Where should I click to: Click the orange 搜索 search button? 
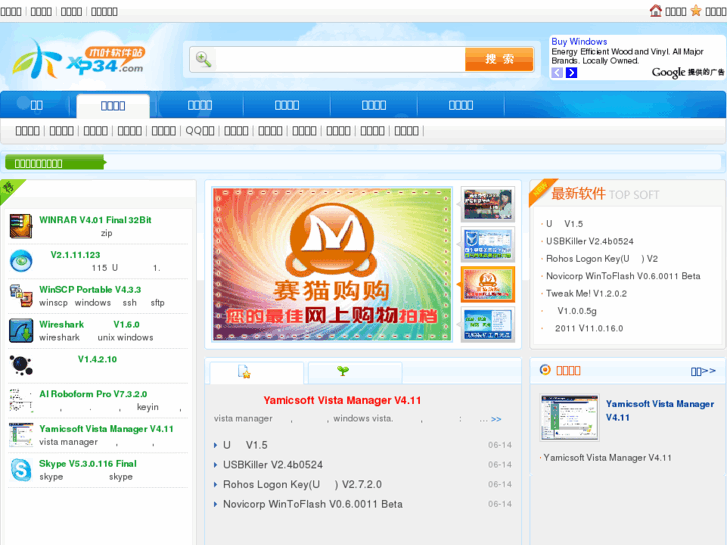coord(499,59)
